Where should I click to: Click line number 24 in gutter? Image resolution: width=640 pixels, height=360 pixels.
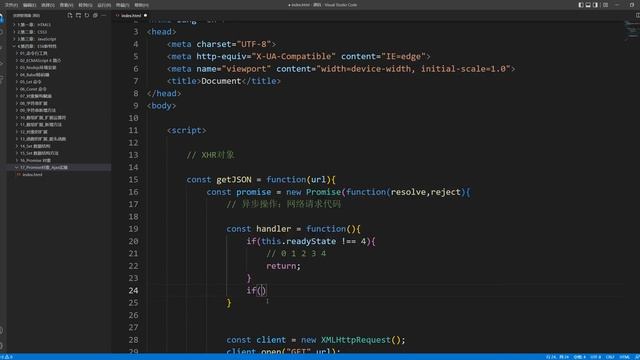pos(133,291)
